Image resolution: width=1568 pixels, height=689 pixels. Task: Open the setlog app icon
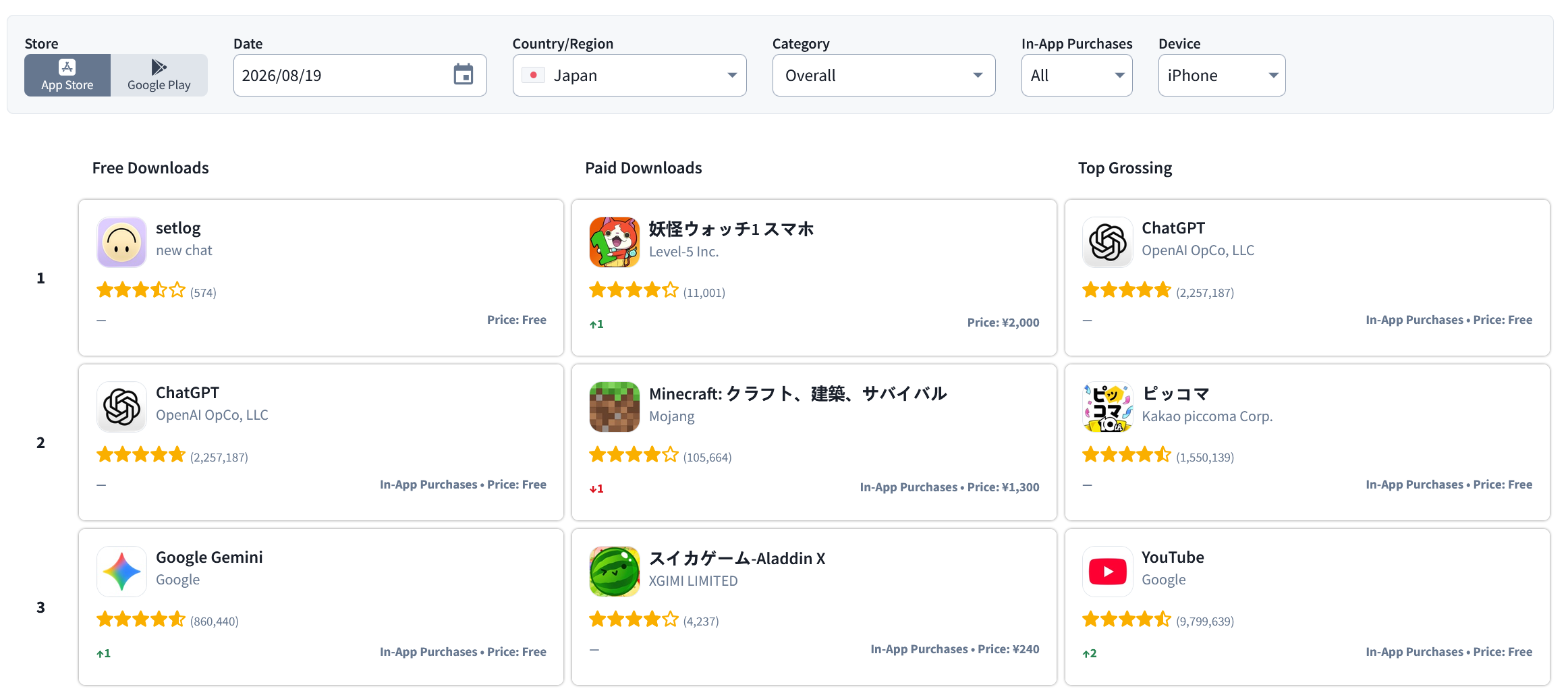click(x=121, y=242)
